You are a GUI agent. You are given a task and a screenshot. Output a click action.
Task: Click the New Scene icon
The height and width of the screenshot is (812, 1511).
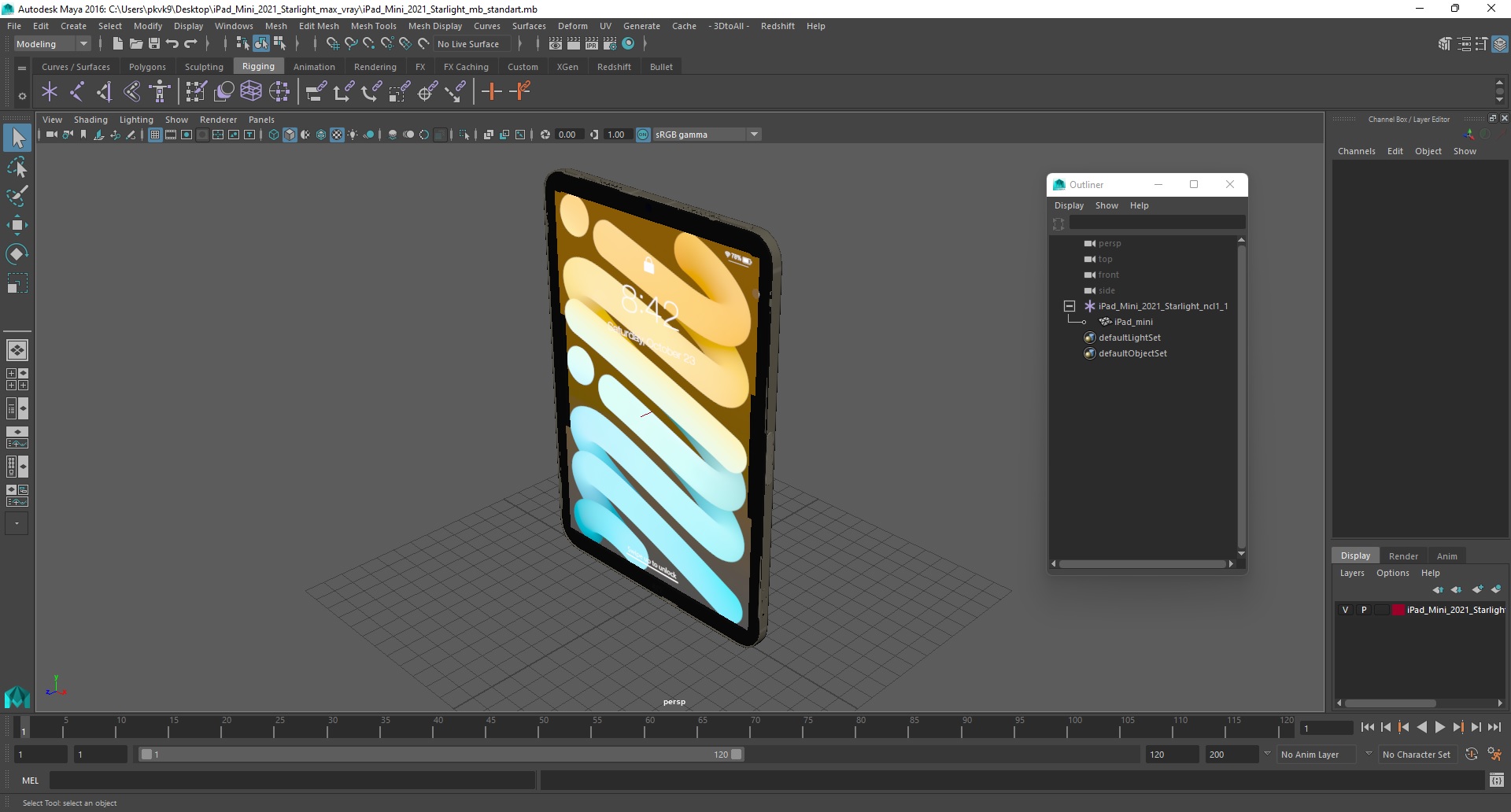(117, 44)
